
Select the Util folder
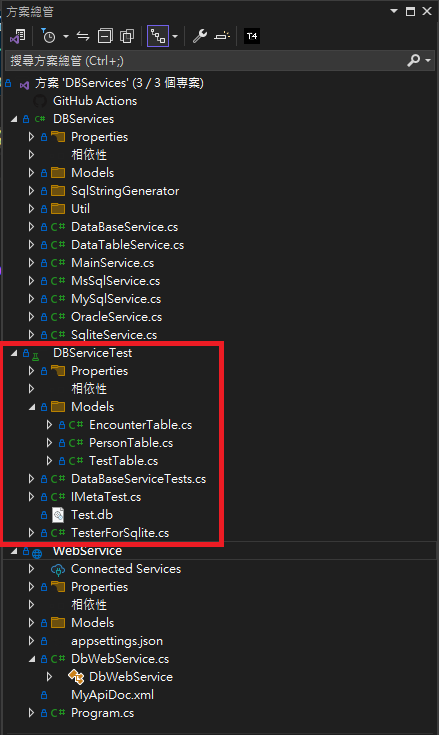coord(80,209)
